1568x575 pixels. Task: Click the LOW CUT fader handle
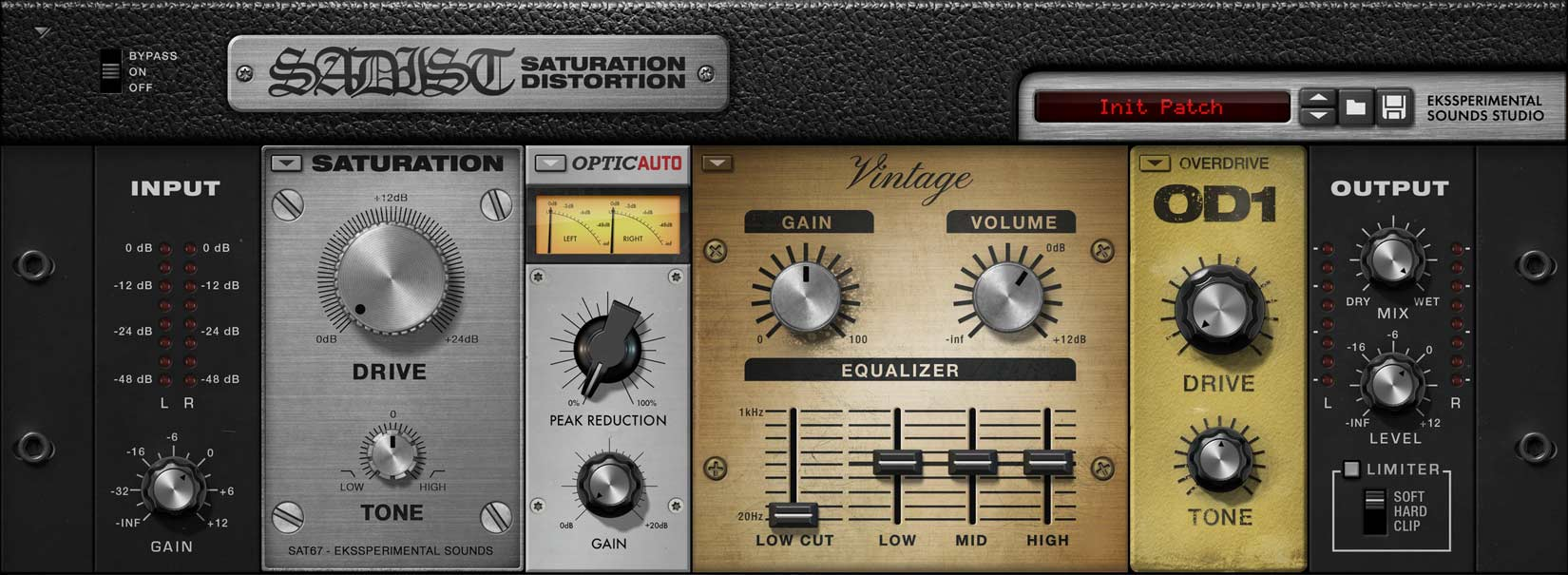pyautogui.click(x=793, y=514)
